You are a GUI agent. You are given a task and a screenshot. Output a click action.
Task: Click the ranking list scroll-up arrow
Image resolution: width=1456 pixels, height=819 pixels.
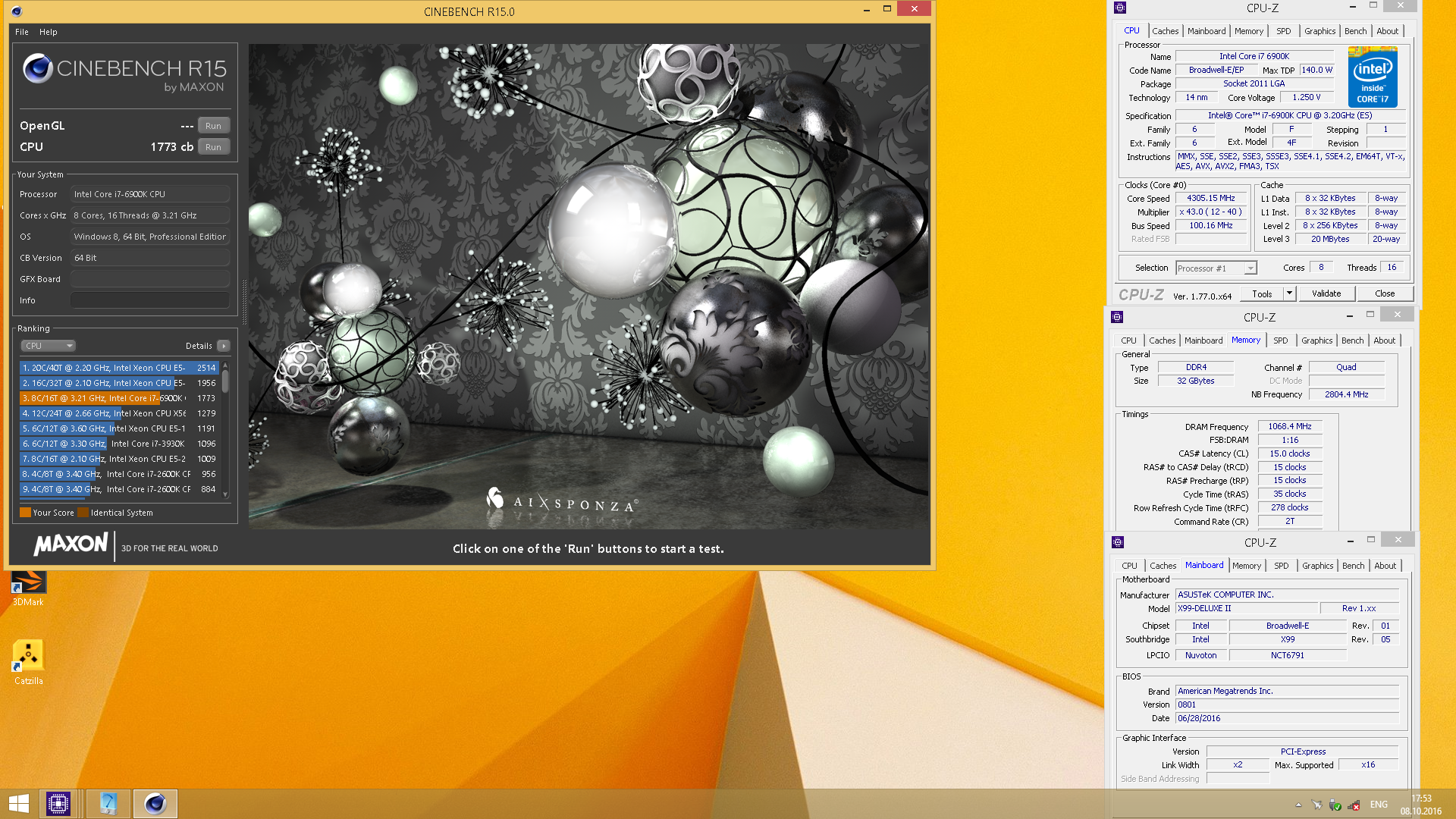(225, 366)
